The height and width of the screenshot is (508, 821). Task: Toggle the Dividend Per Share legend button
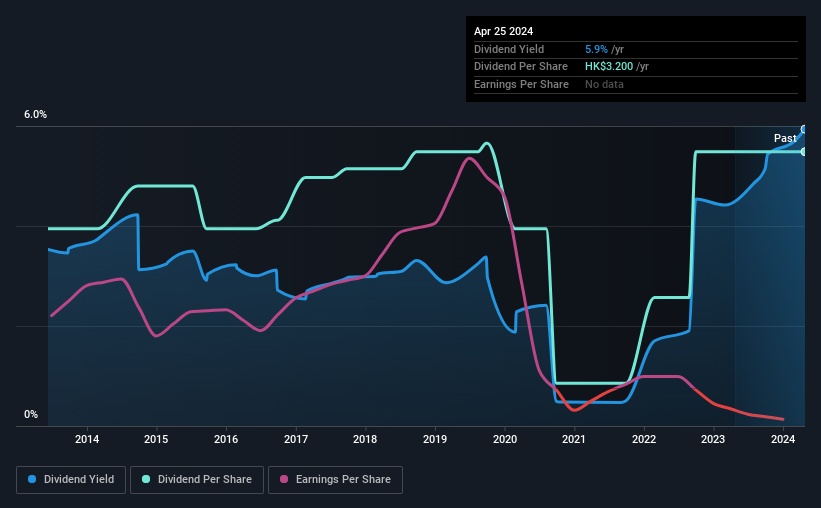[197, 480]
